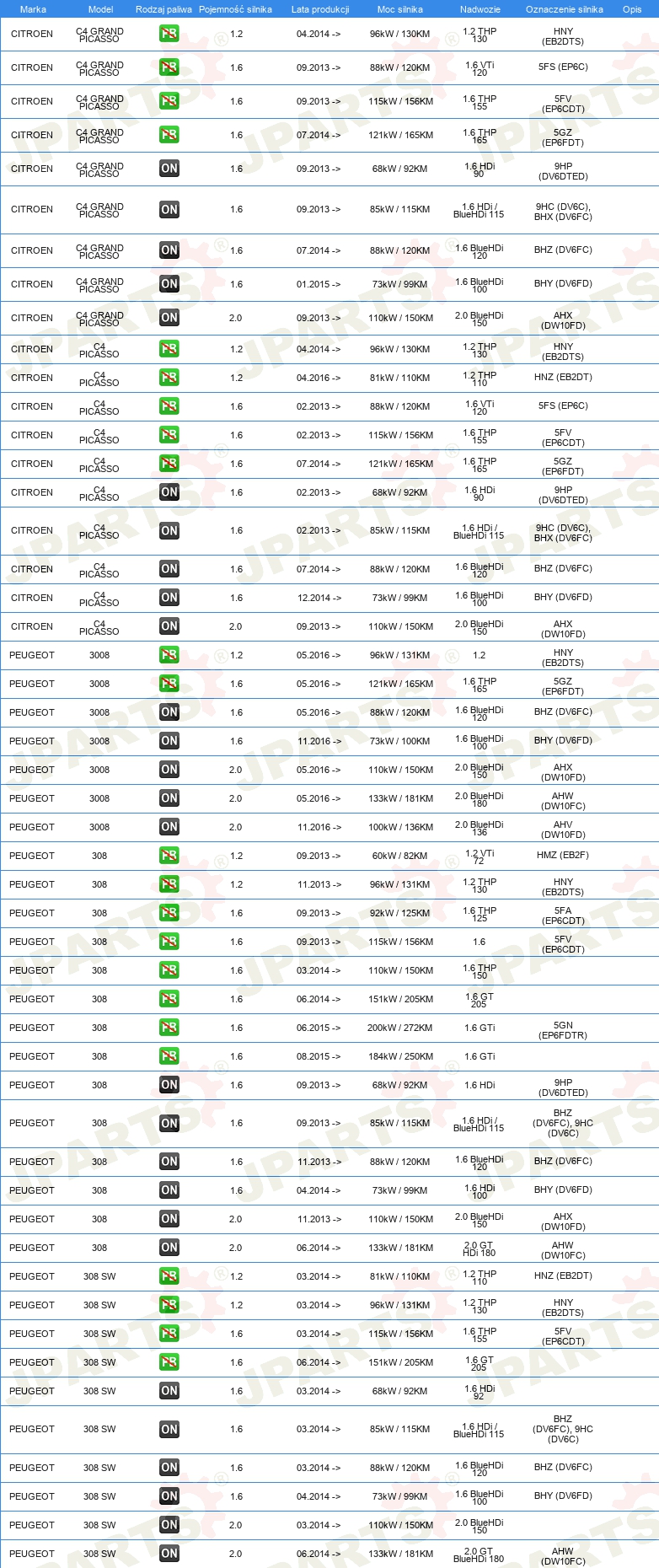659x1568 pixels.
Task: Click the ON icon in the 308 SW 85kW/115KM row
Action: click(x=169, y=1429)
